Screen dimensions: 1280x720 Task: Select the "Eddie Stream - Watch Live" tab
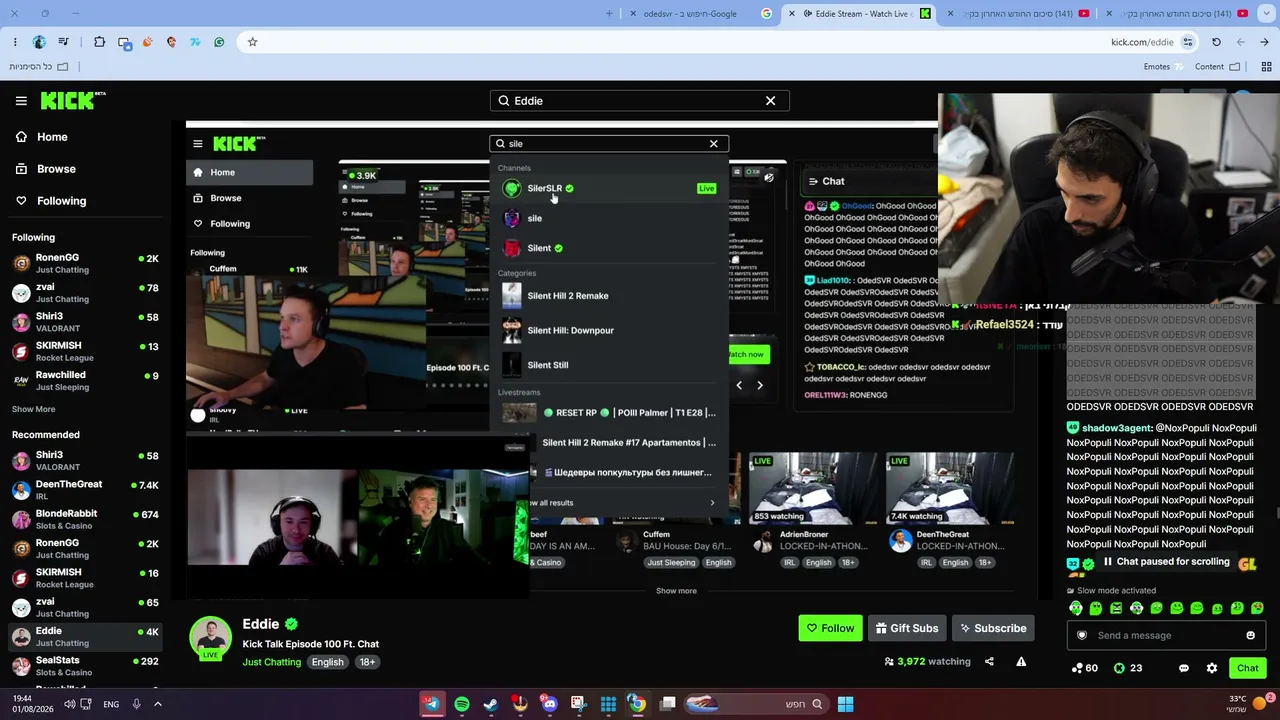pos(860,14)
